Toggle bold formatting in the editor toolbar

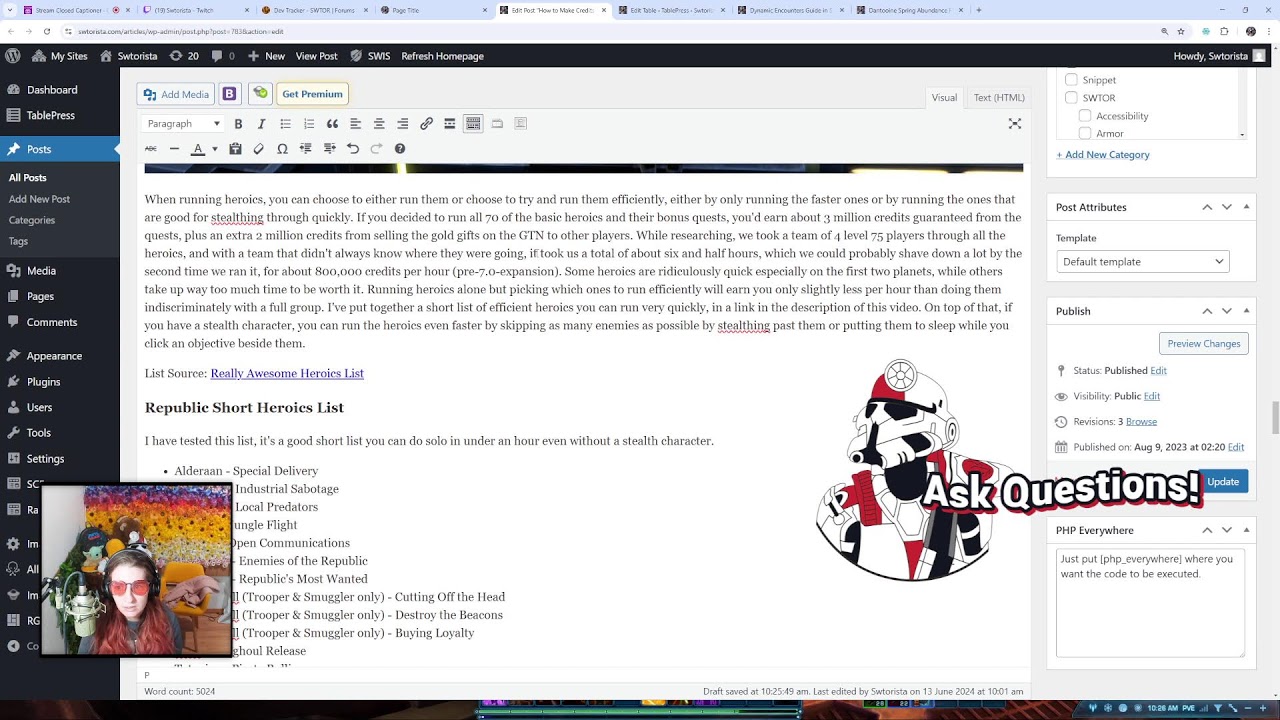click(x=238, y=124)
